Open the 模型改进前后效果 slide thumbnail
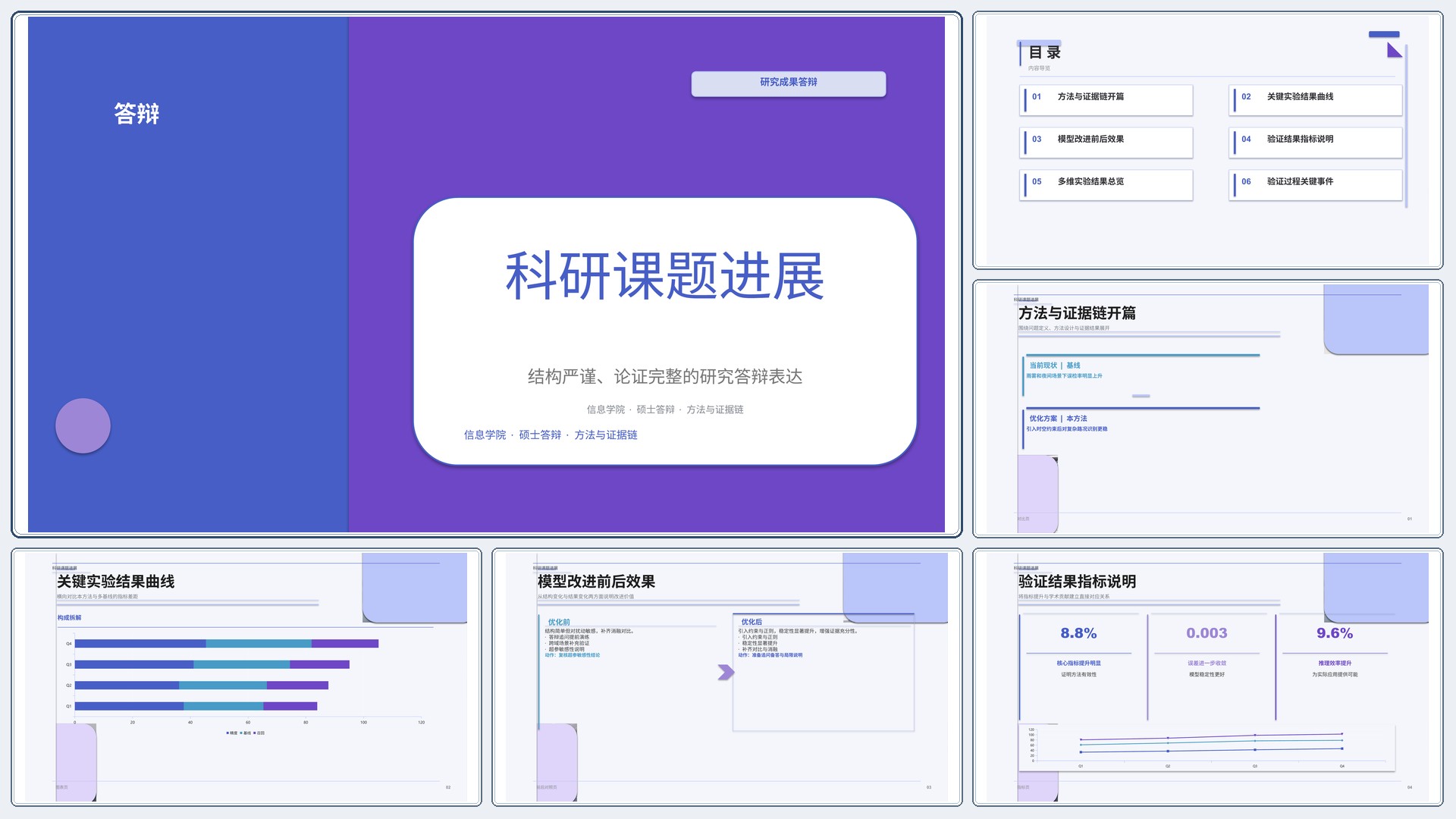The image size is (1456, 819). click(x=727, y=677)
